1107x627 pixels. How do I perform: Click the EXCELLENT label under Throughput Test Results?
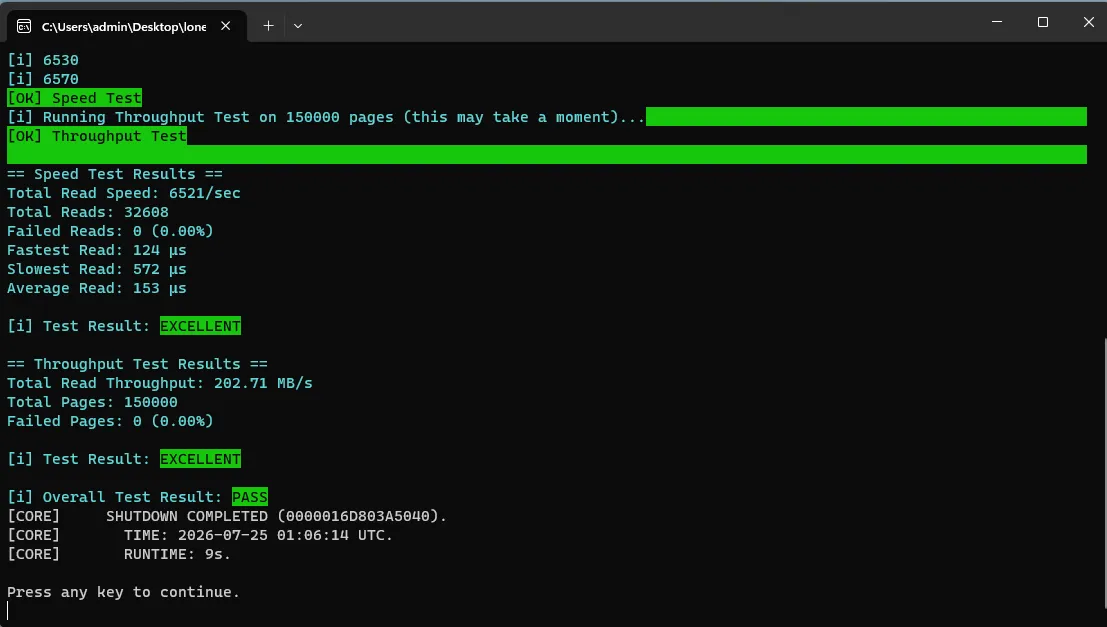[x=201, y=459]
